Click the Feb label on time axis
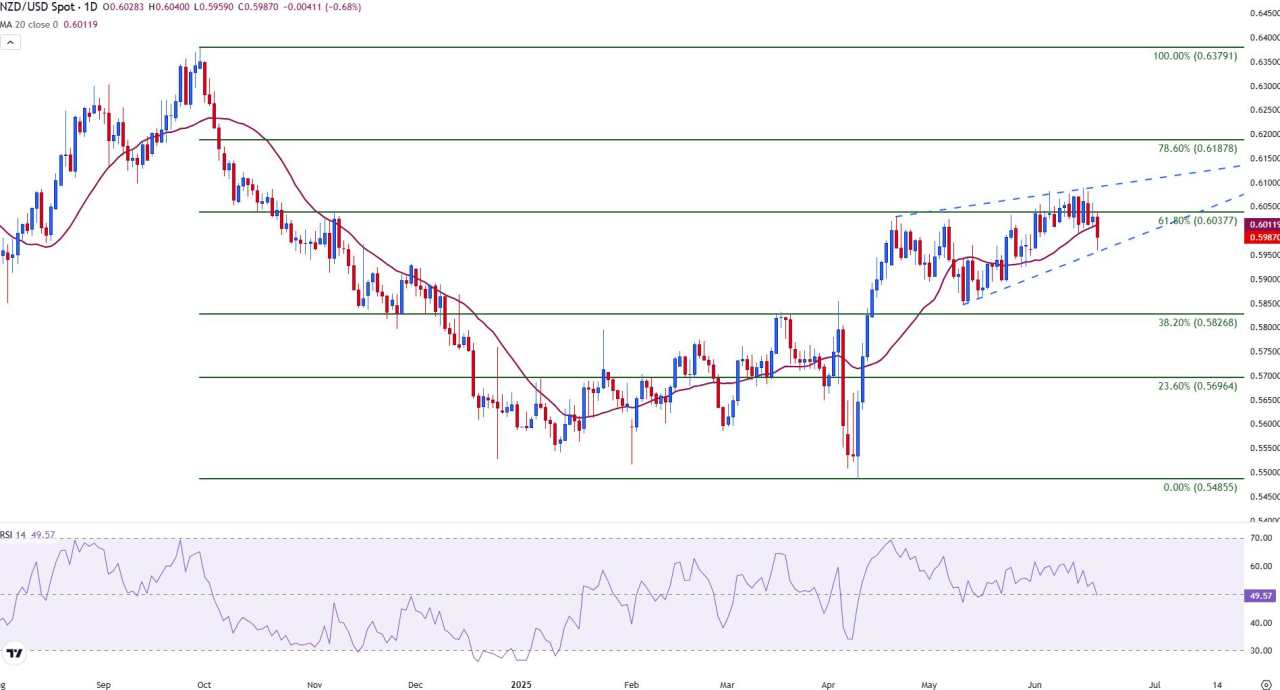Screen dimensions: 1280x690 click(x=631, y=684)
